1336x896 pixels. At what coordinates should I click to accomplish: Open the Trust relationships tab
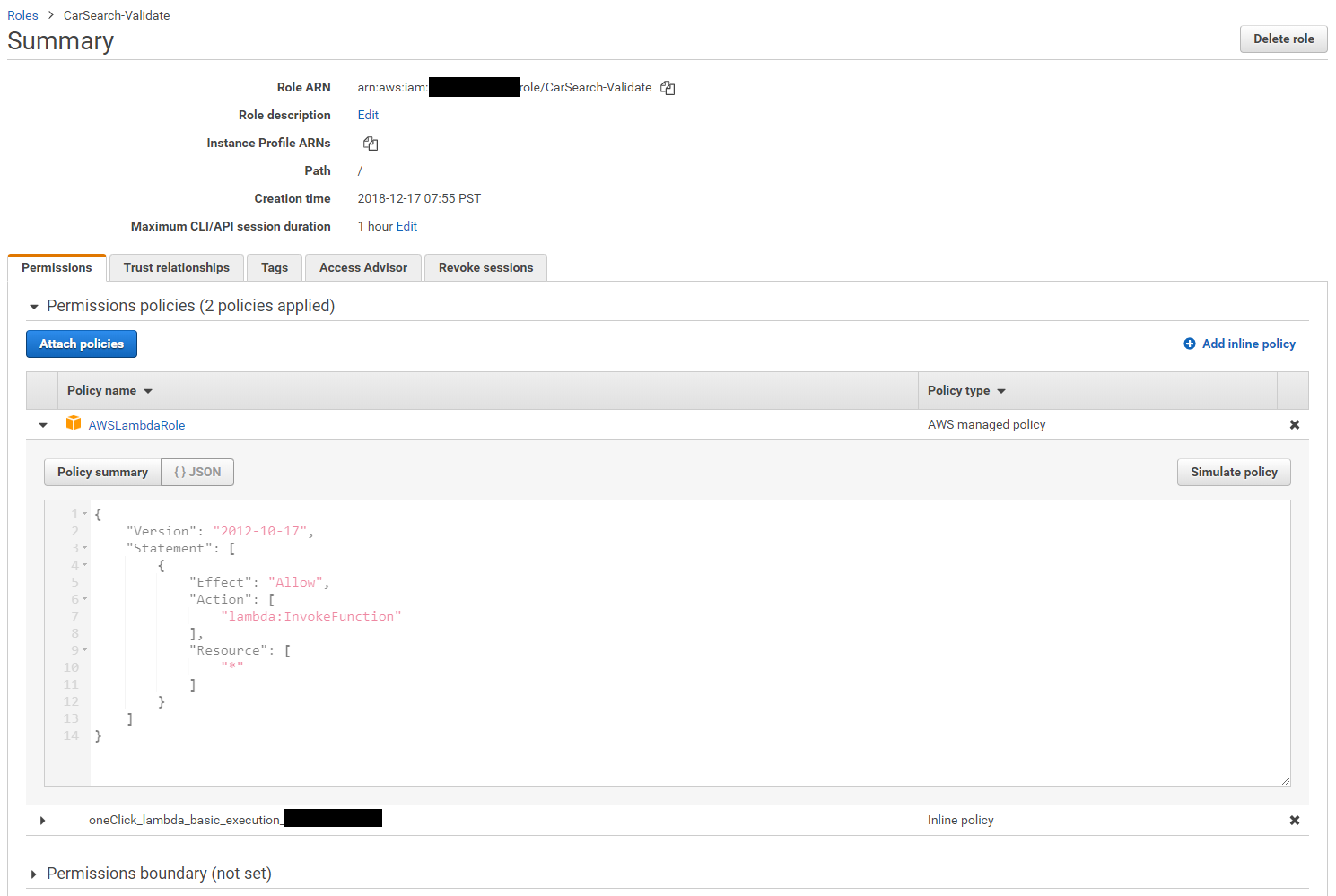177,267
